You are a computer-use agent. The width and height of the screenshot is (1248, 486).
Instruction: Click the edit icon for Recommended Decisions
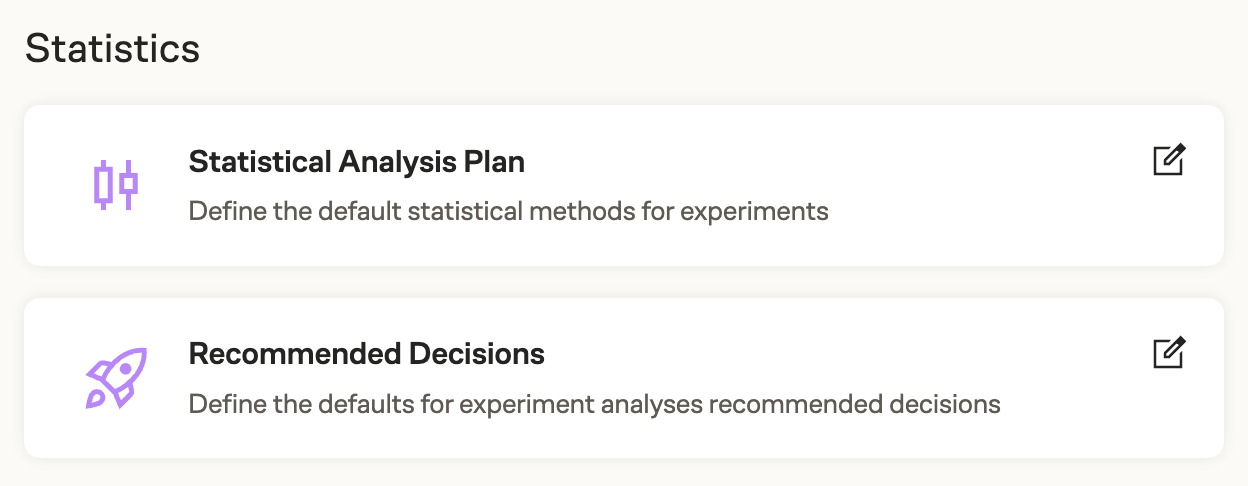[1168, 353]
